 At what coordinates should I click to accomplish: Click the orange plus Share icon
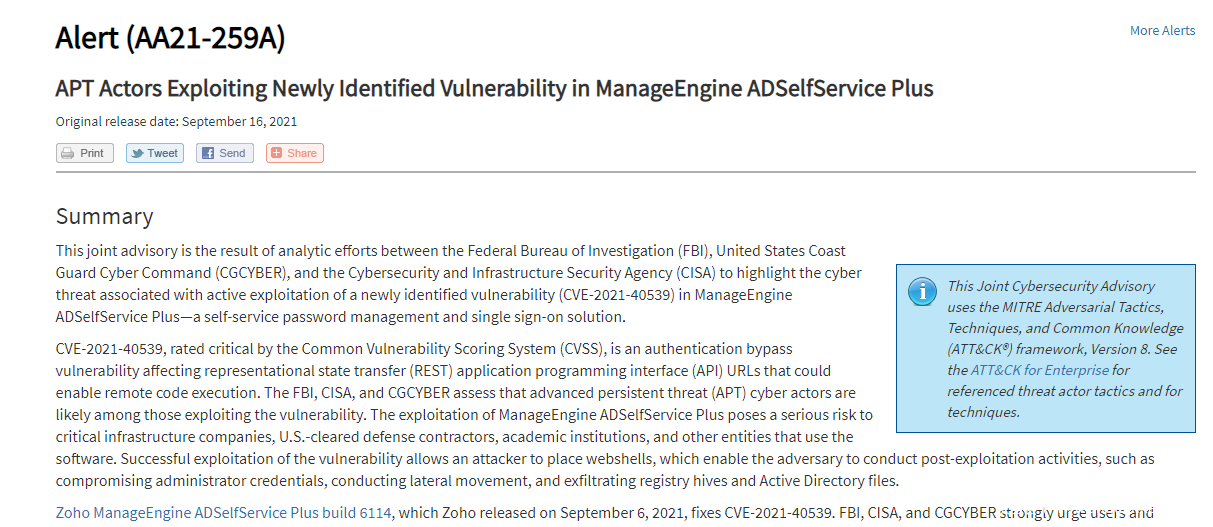pyautogui.click(x=277, y=153)
